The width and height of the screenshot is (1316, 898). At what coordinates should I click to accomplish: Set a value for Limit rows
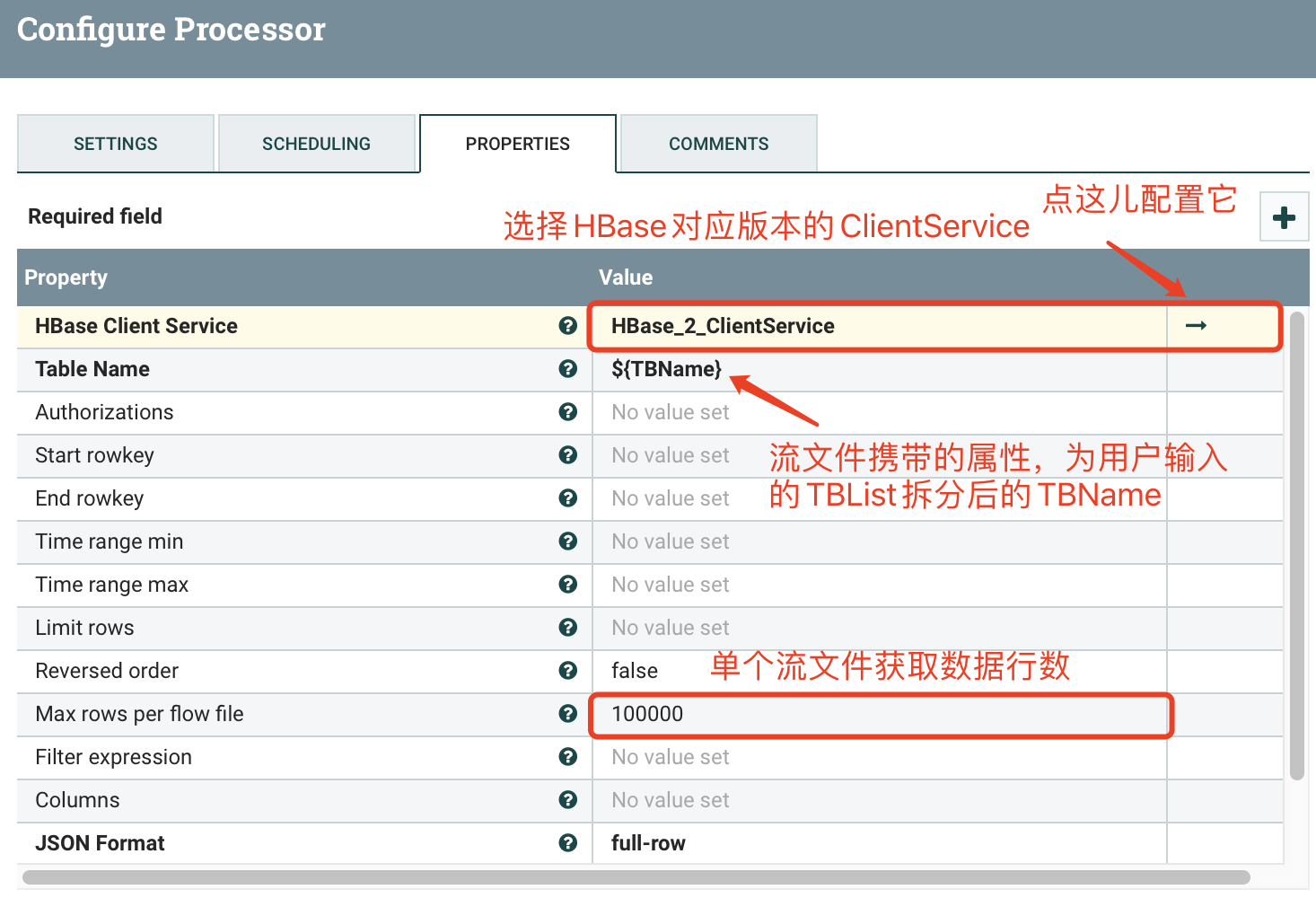click(880, 628)
